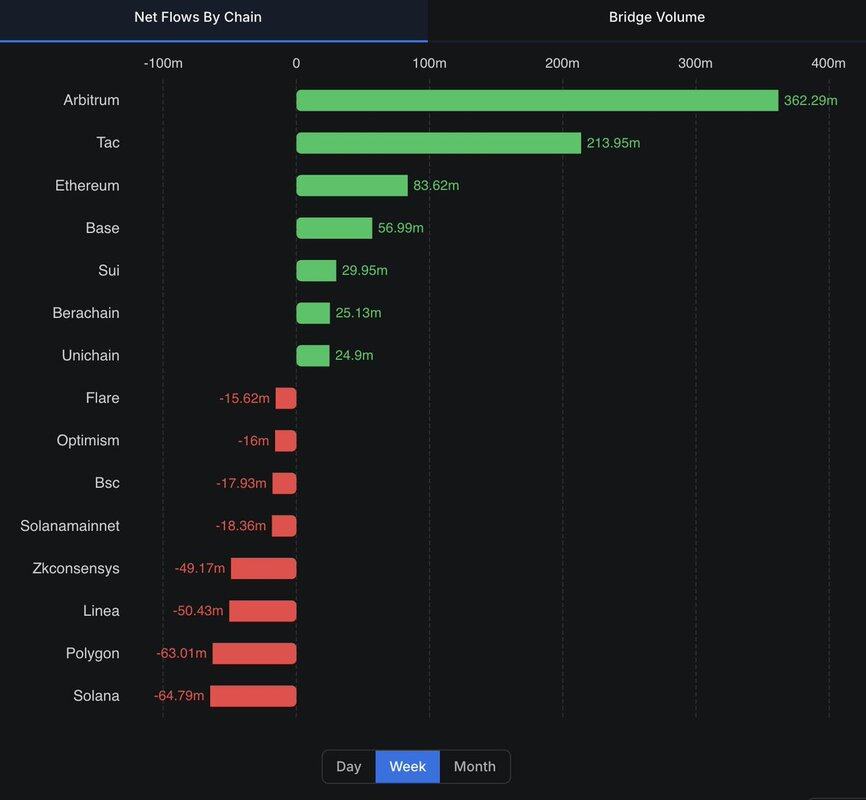The image size is (866, 800).
Task: Click the 25.13m value for Berachain
Action: coord(358,313)
